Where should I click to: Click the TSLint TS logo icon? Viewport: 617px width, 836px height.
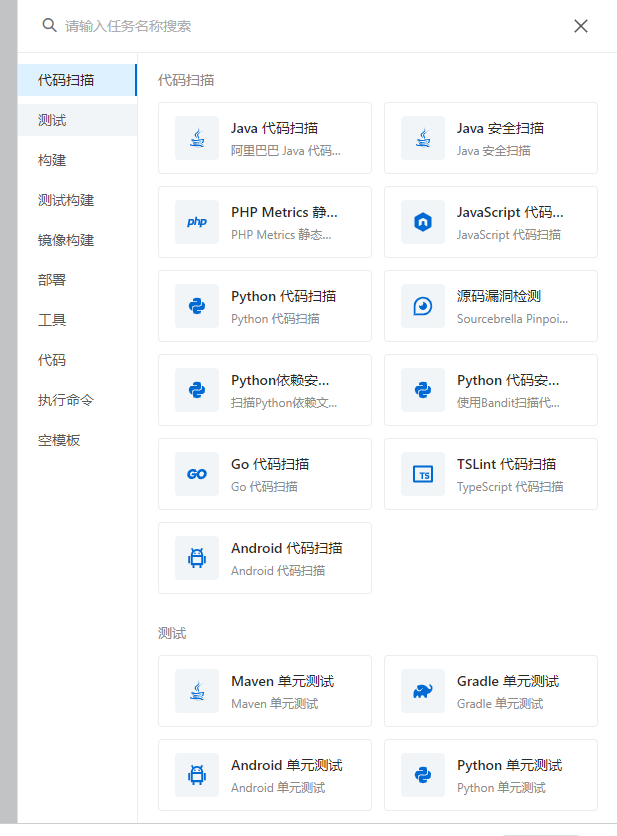(x=423, y=474)
